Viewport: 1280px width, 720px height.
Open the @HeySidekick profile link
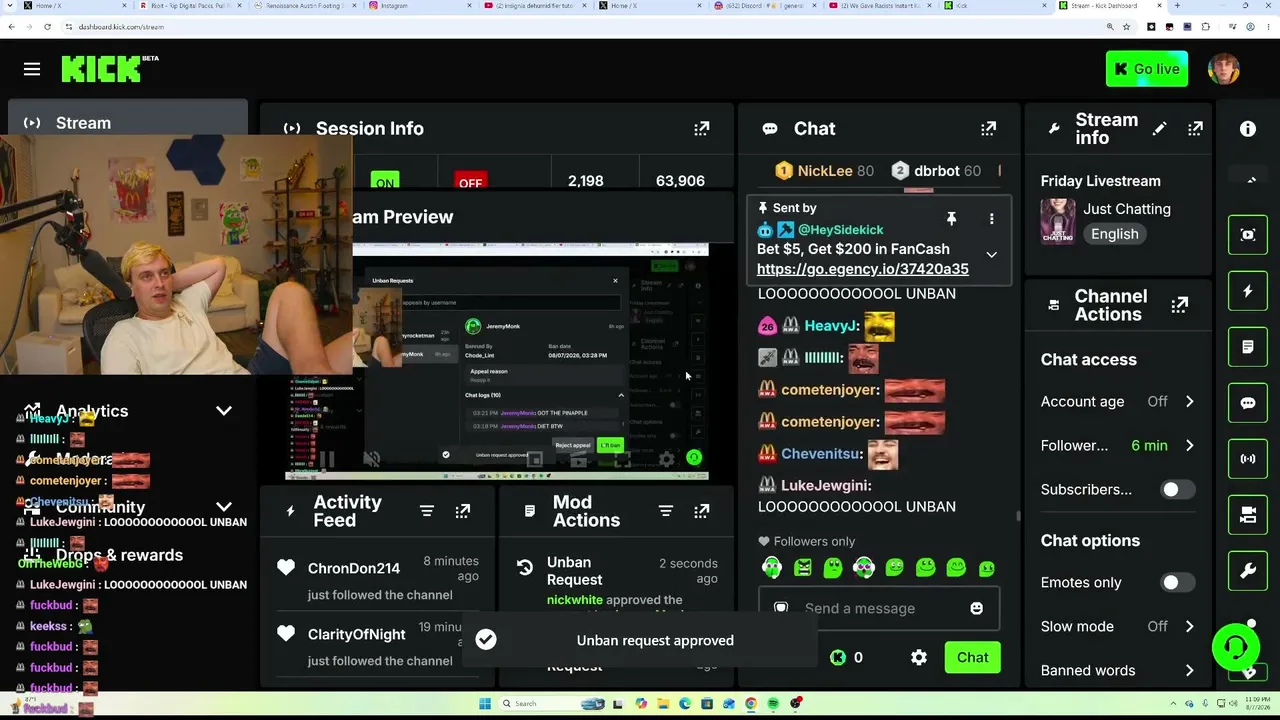click(x=840, y=230)
